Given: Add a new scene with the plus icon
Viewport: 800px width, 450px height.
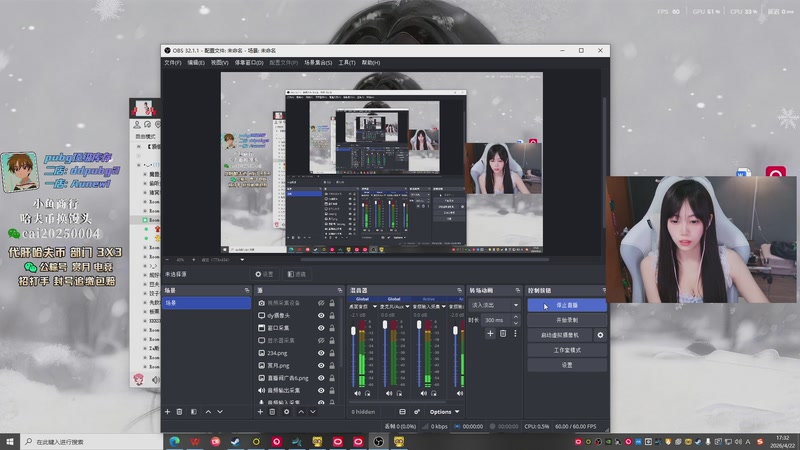Looking at the screenshot, I should point(167,412).
